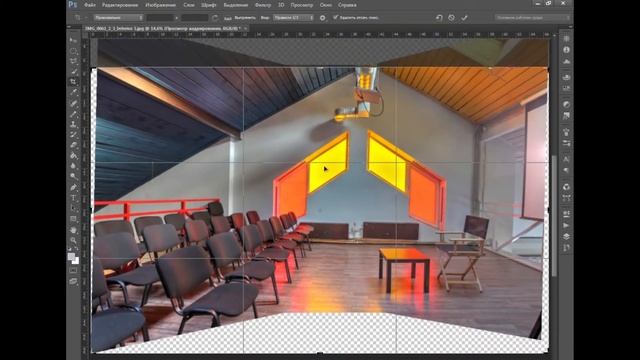Select the History Brush tool
Viewport: 640px width, 360px height.
tap(73, 135)
